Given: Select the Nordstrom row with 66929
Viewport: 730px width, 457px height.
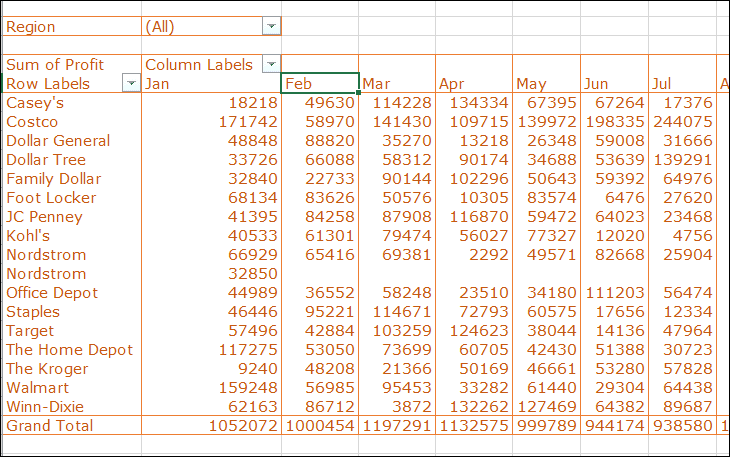Looking at the screenshot, I should (x=72, y=255).
